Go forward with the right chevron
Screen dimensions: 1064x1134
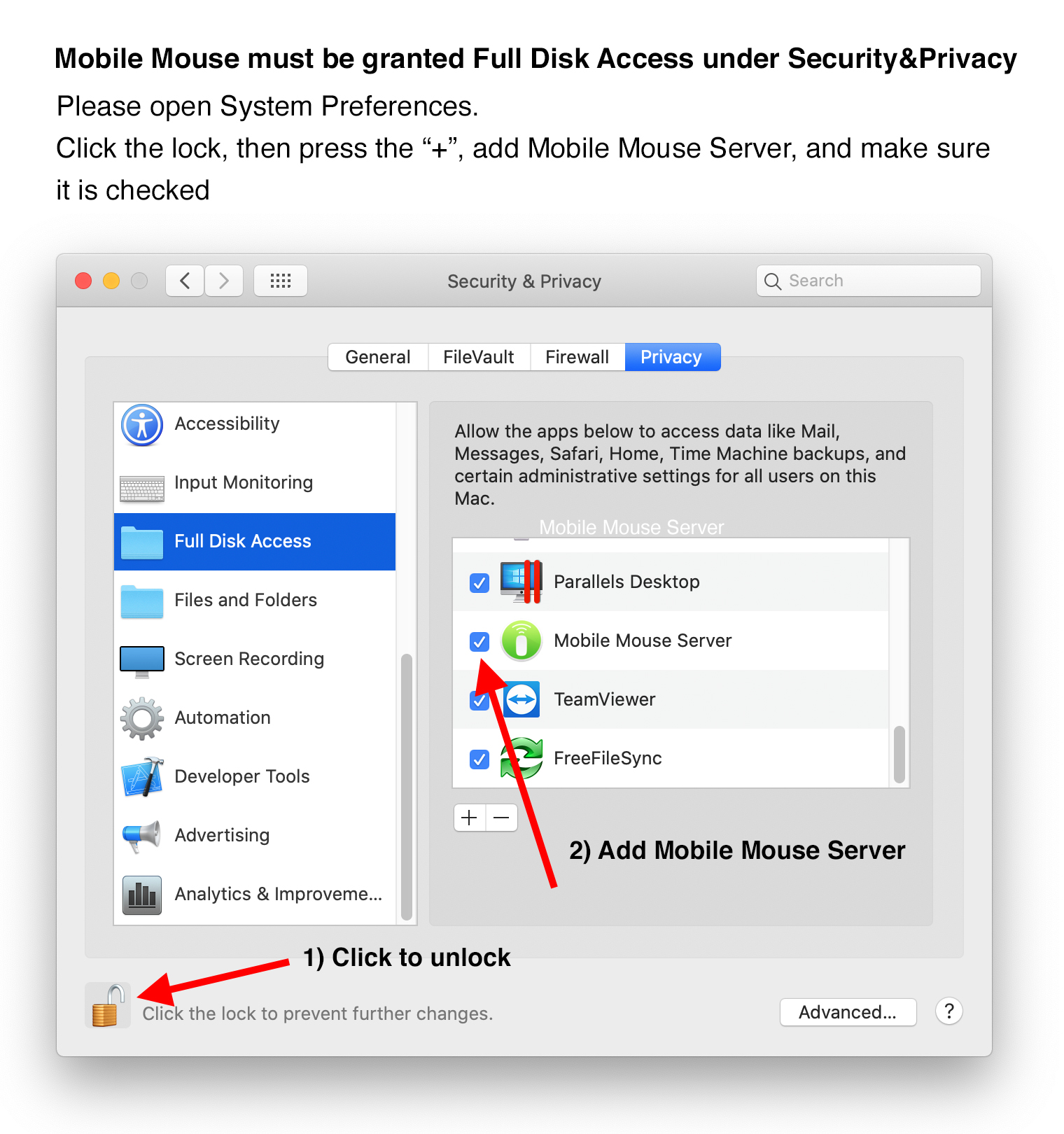tap(224, 281)
